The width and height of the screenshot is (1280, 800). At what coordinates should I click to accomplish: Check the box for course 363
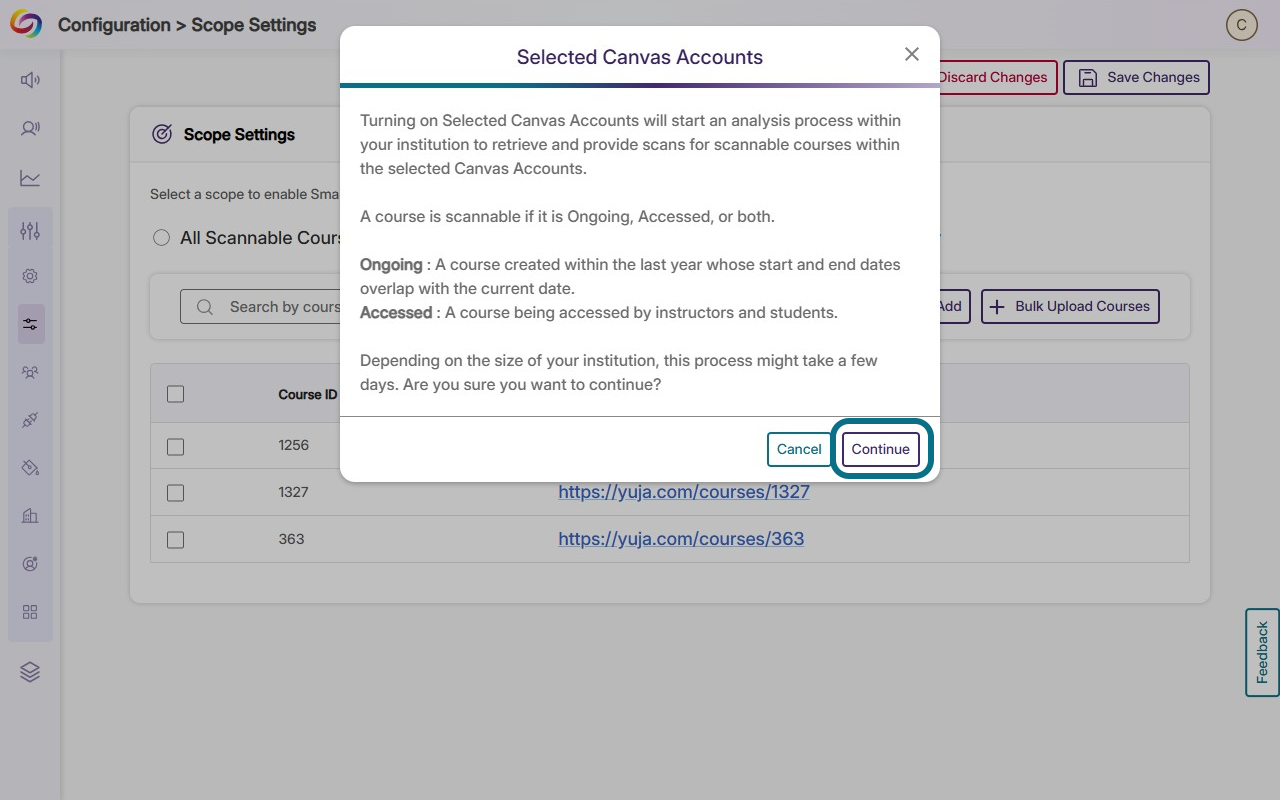176,540
